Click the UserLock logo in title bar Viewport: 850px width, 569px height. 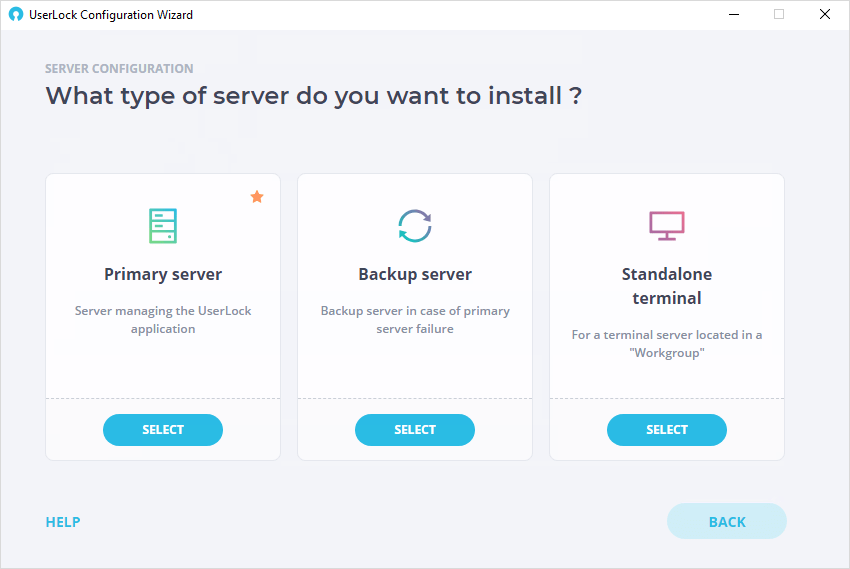pos(16,15)
